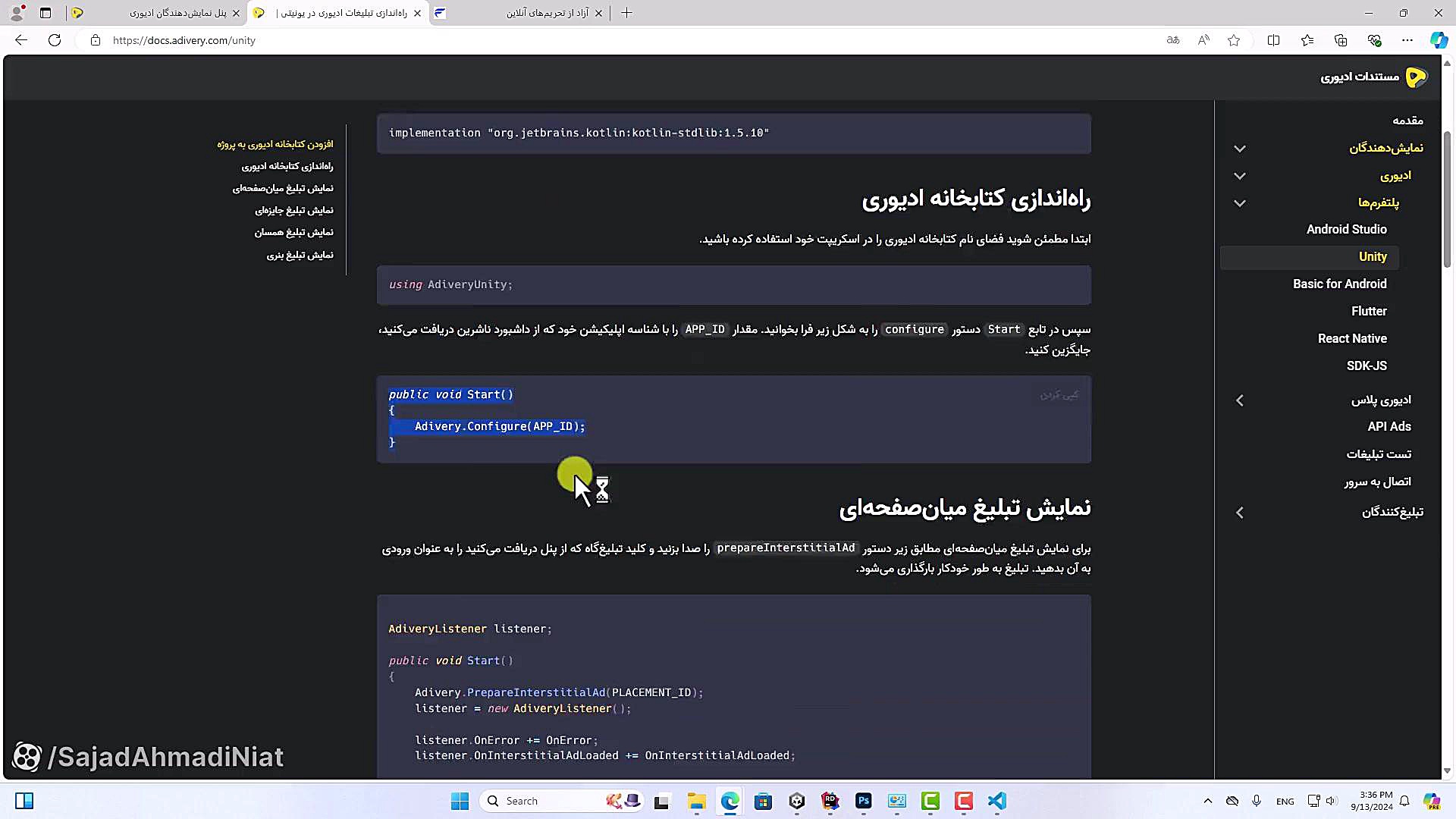This screenshot has height=819, width=1456.
Task: Click the taskbar Search box
Action: pyautogui.click(x=563, y=801)
